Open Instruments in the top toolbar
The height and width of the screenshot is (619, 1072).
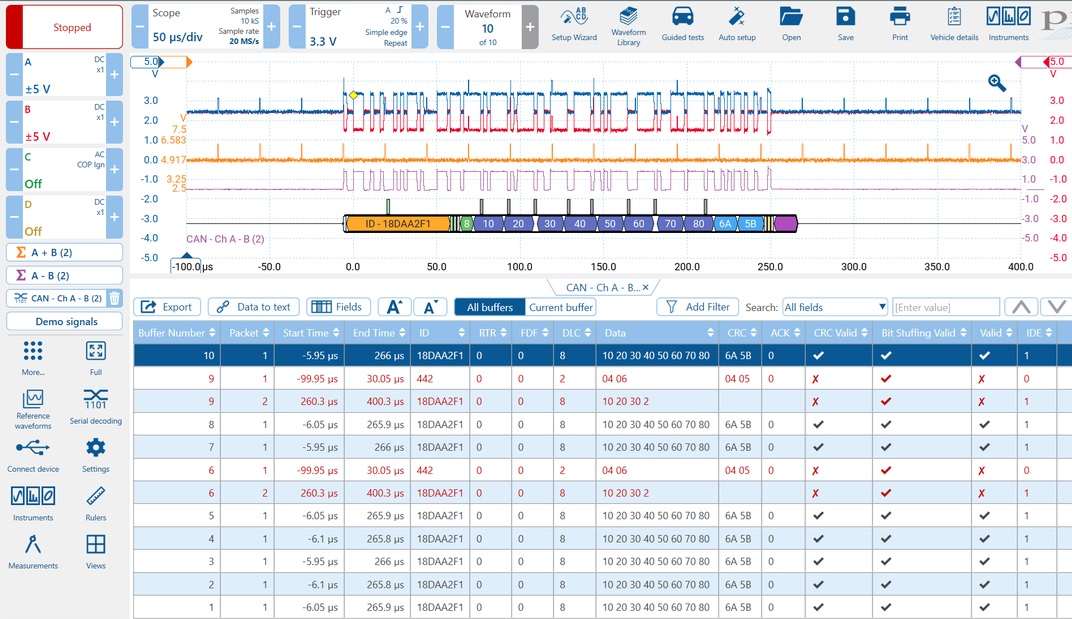(1008, 25)
